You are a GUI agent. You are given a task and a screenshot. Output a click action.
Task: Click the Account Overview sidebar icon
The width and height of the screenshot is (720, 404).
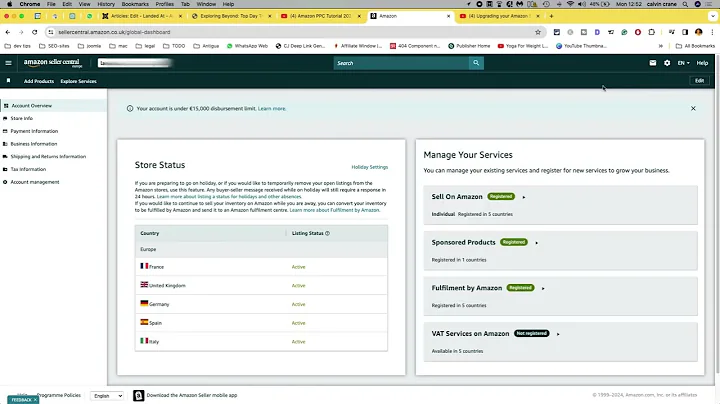6,106
